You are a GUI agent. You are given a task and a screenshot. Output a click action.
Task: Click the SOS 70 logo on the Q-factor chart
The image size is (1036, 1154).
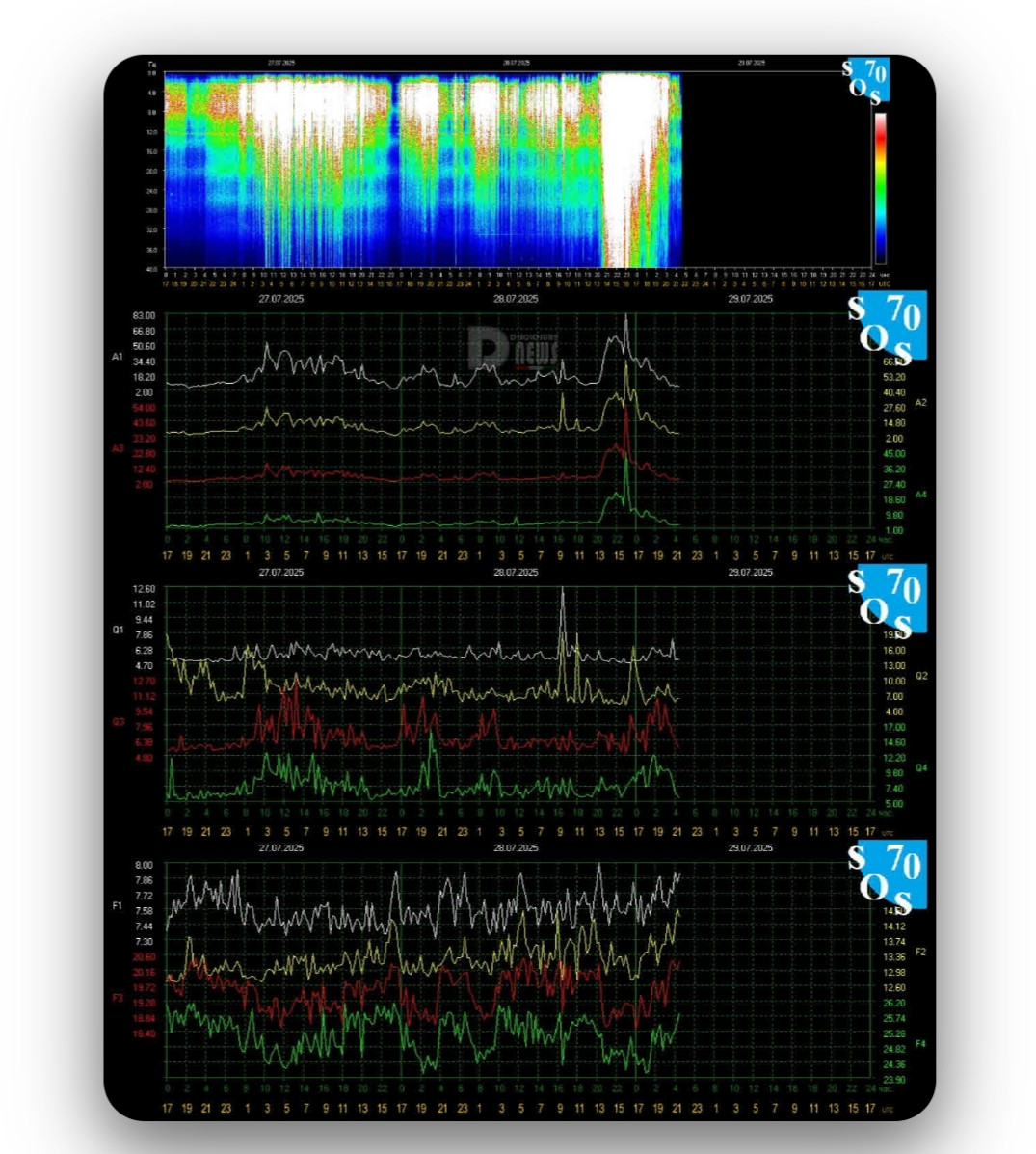point(886,599)
